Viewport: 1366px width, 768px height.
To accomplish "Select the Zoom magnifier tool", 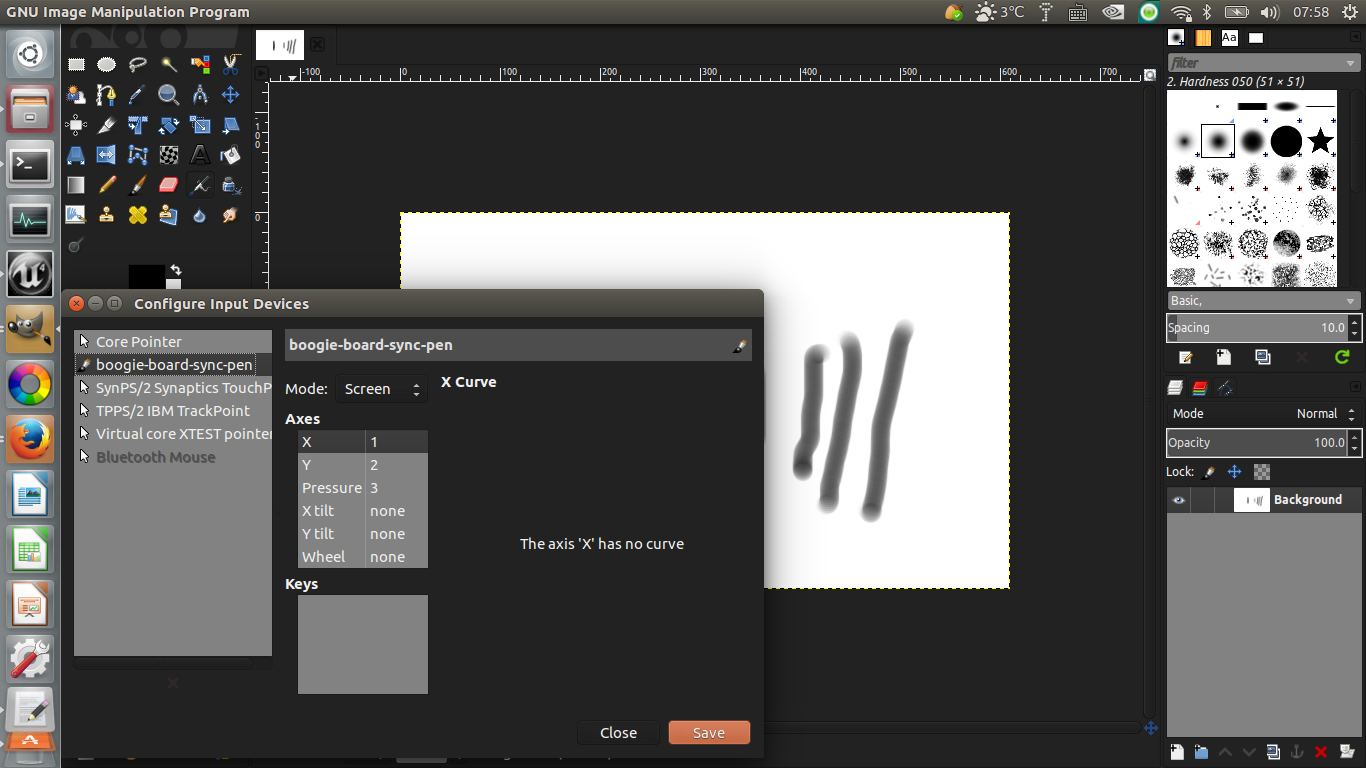I will coord(169,95).
